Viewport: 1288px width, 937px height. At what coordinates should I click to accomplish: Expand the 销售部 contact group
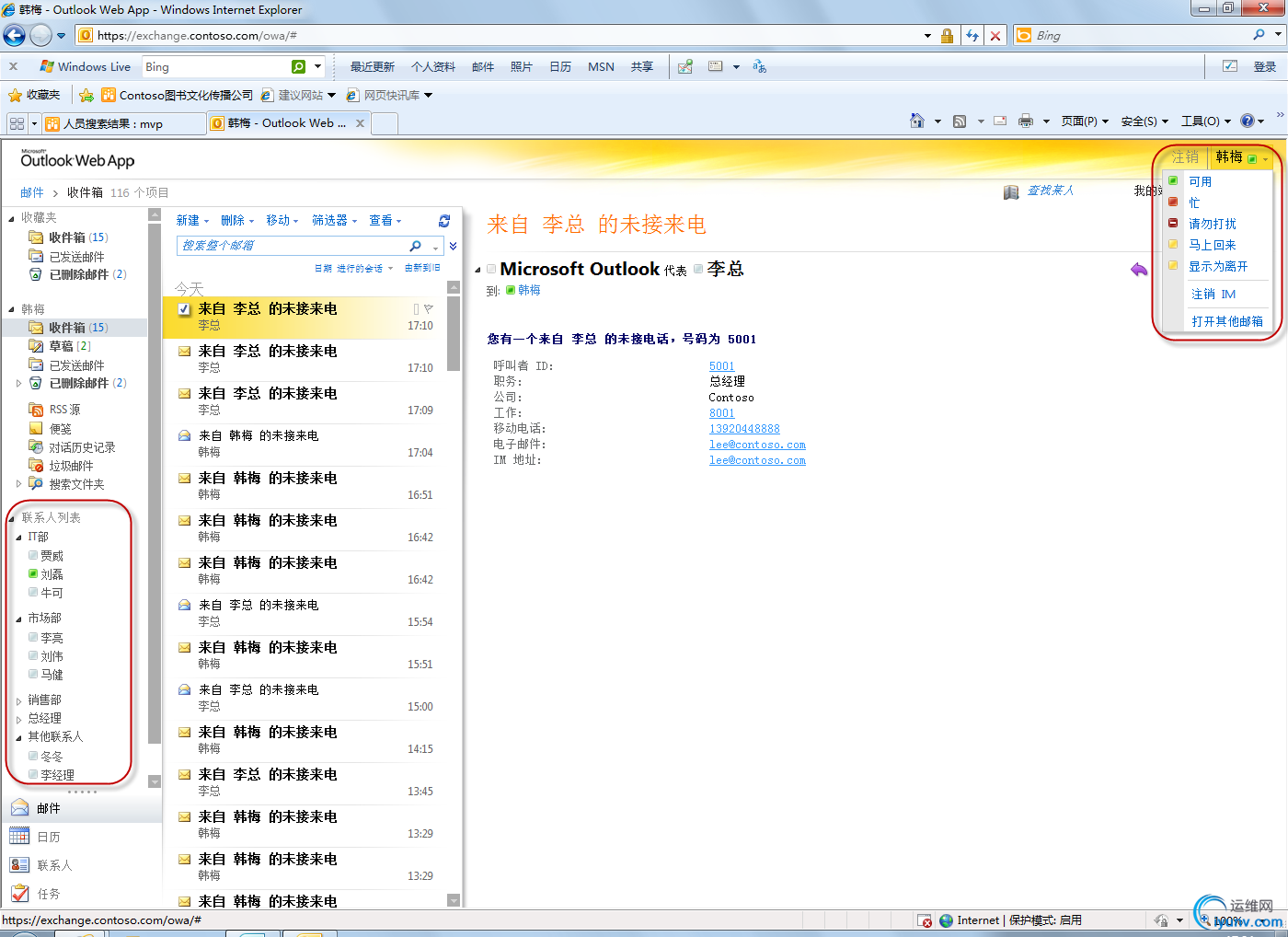point(19,701)
